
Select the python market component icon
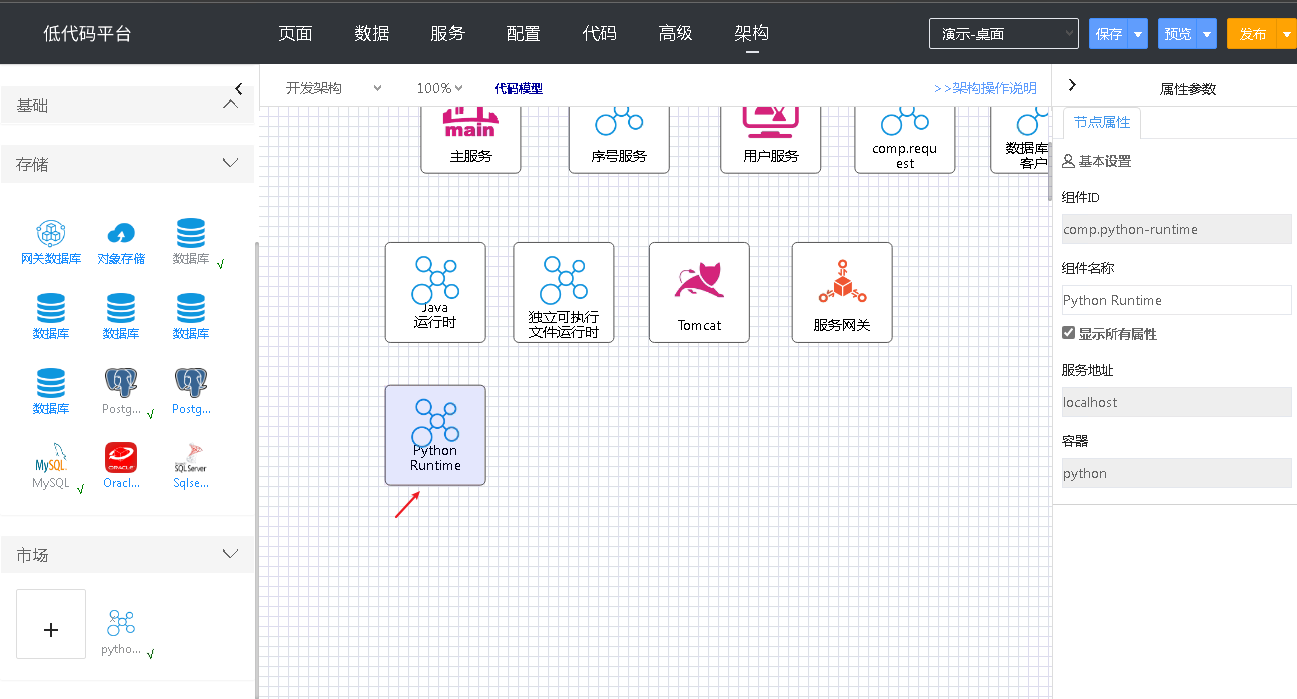pos(121,624)
